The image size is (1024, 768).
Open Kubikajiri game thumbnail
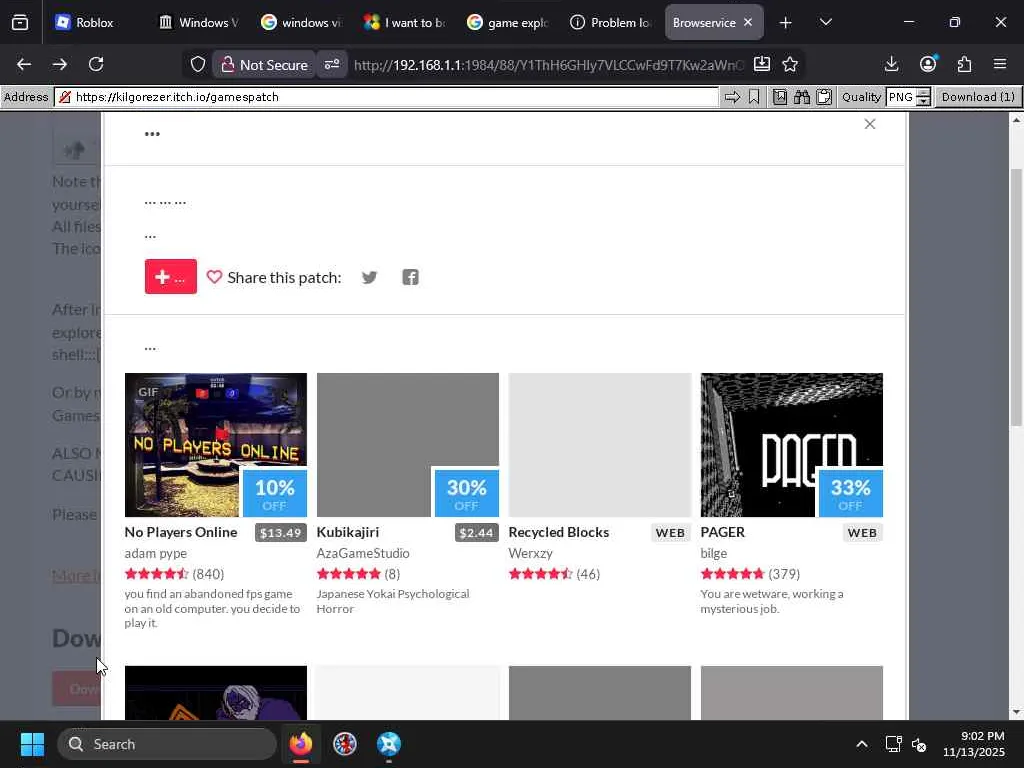(408, 445)
